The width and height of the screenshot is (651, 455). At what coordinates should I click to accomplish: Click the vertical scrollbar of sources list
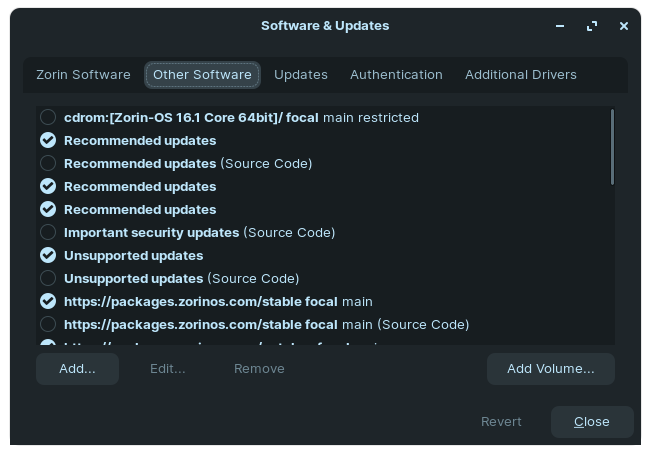click(x=612, y=148)
